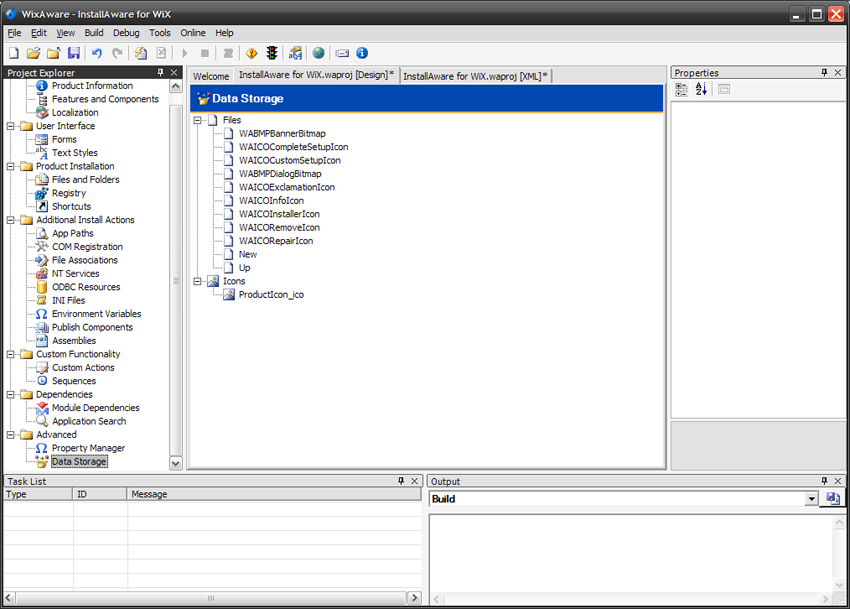This screenshot has width=850, height=609.
Task: Pin the Task List panel
Action: click(401, 481)
